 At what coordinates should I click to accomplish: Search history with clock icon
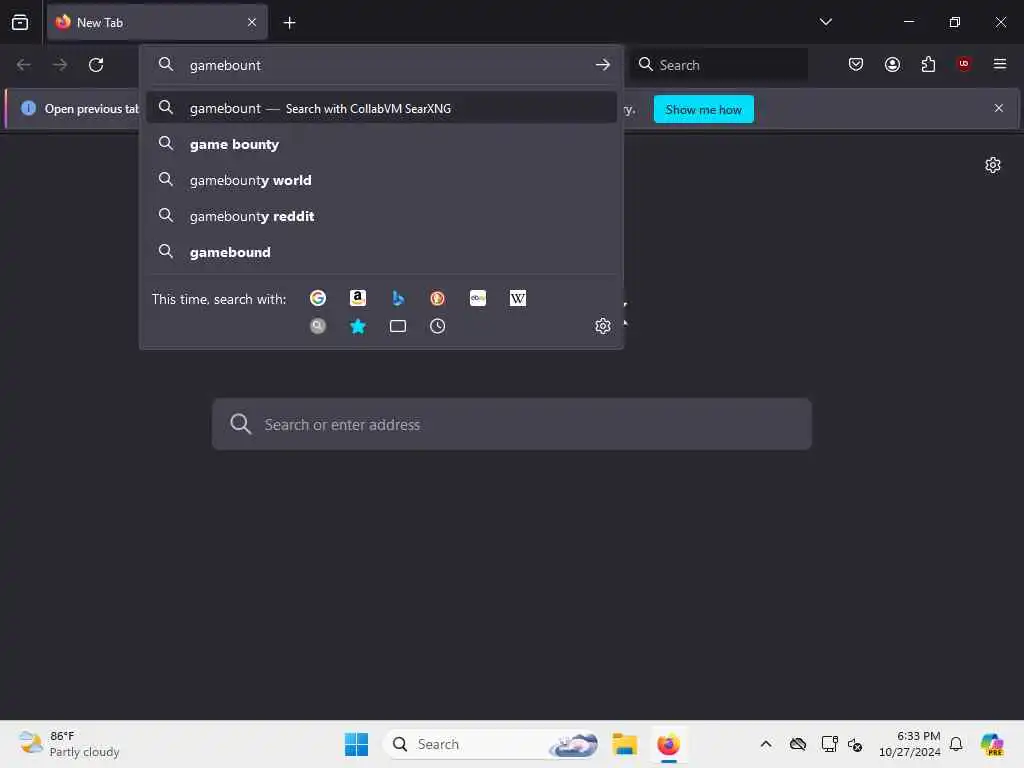tap(438, 326)
